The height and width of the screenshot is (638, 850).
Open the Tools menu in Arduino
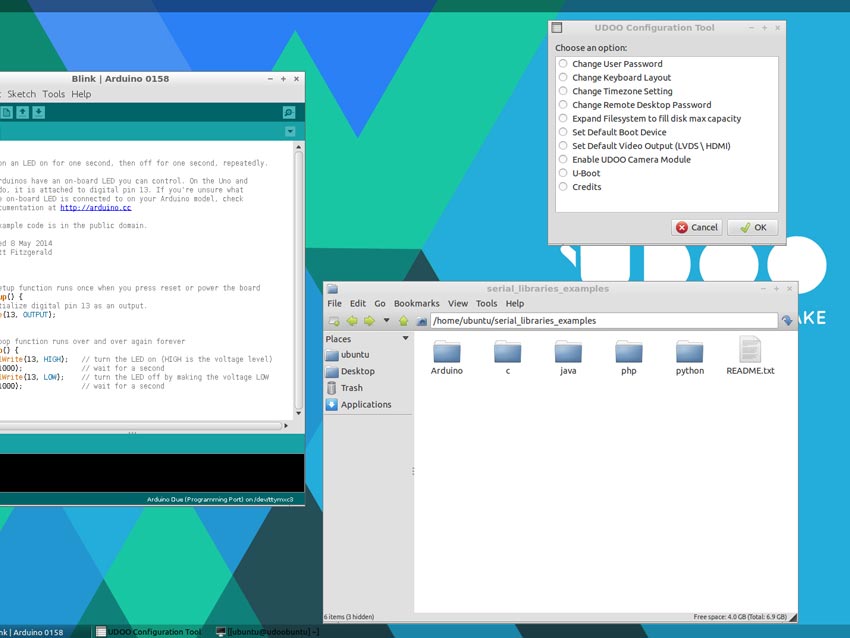tap(54, 94)
